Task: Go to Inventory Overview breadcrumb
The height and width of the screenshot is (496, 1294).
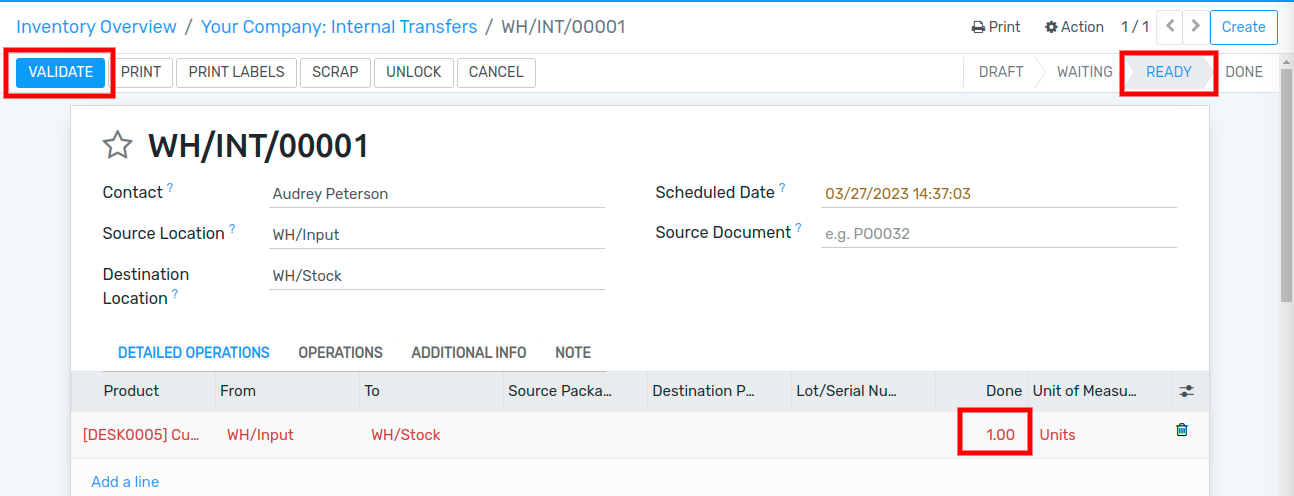Action: pos(96,27)
